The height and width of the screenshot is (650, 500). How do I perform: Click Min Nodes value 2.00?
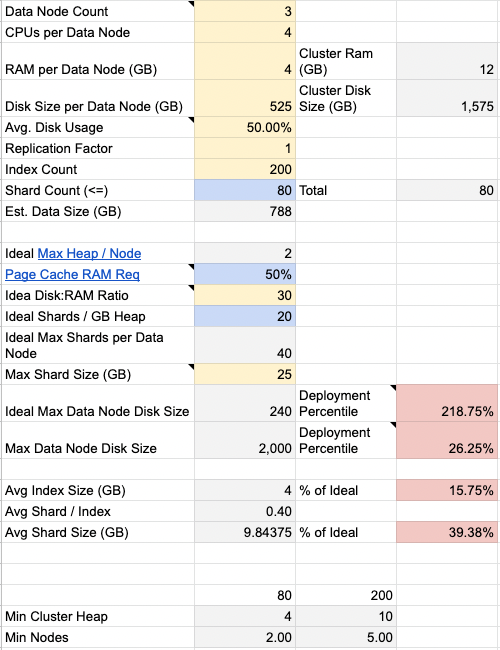coord(245,637)
